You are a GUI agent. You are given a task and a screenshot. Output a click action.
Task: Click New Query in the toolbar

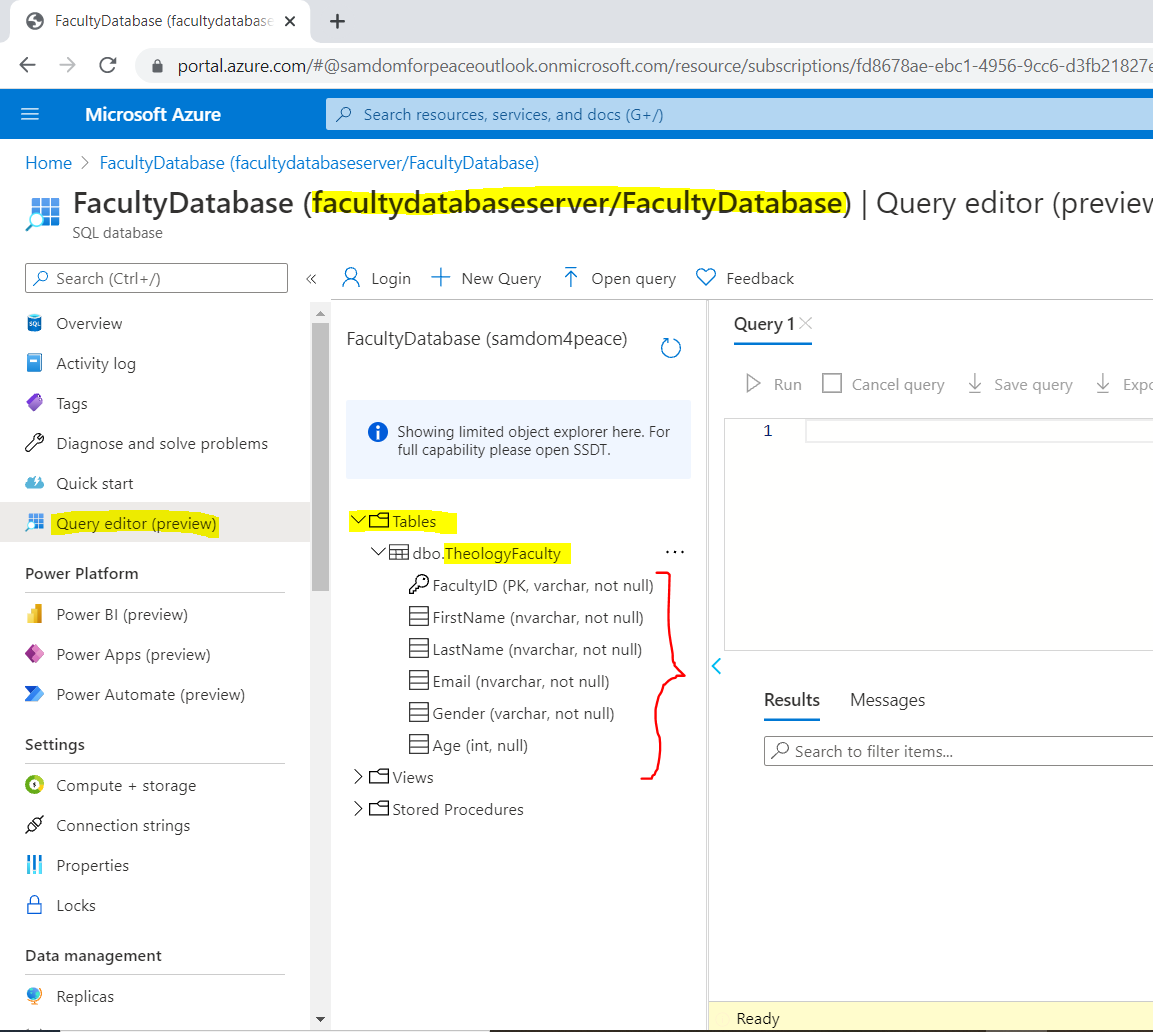[x=486, y=278]
